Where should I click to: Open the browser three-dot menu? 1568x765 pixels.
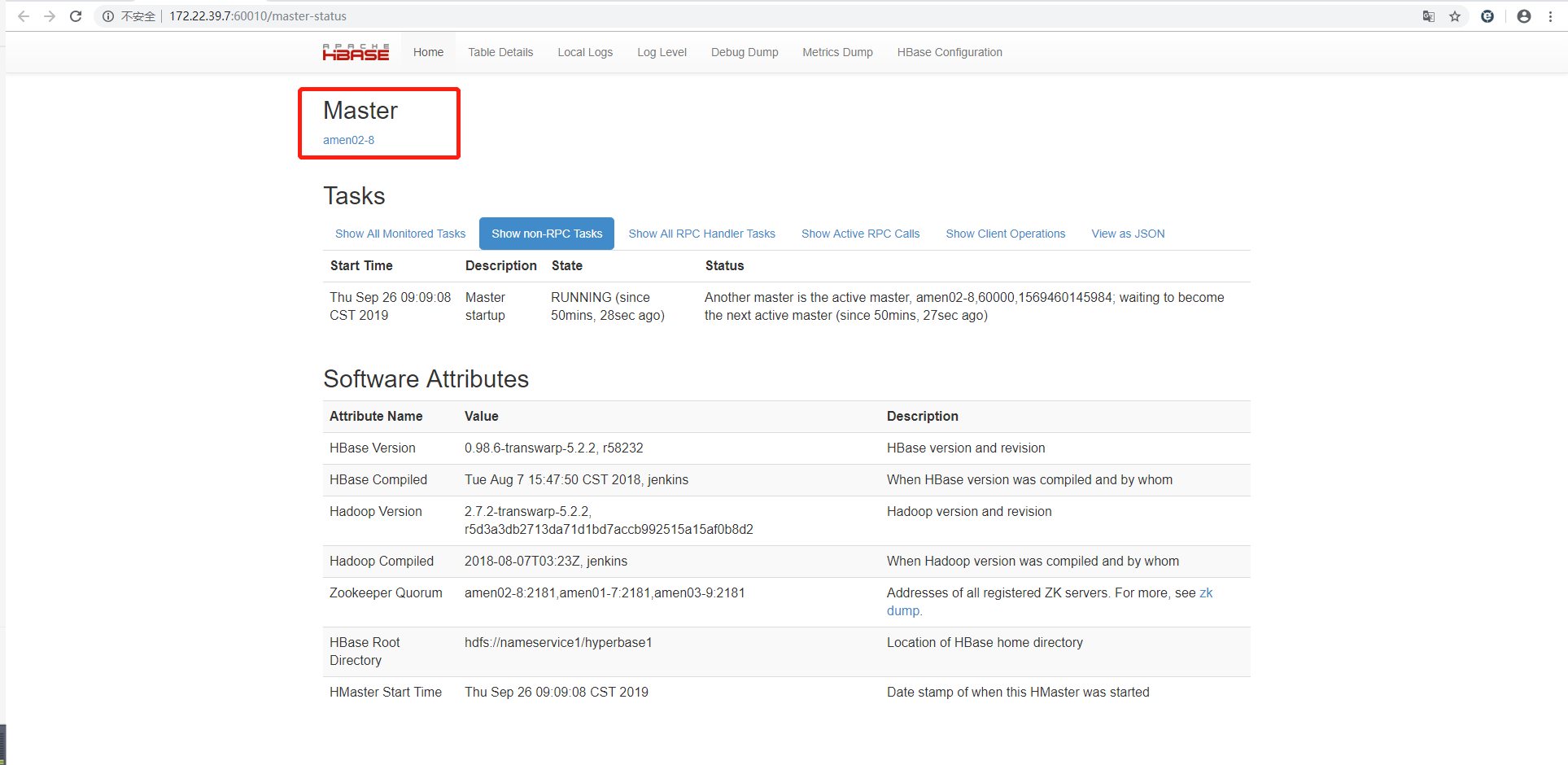(x=1551, y=16)
